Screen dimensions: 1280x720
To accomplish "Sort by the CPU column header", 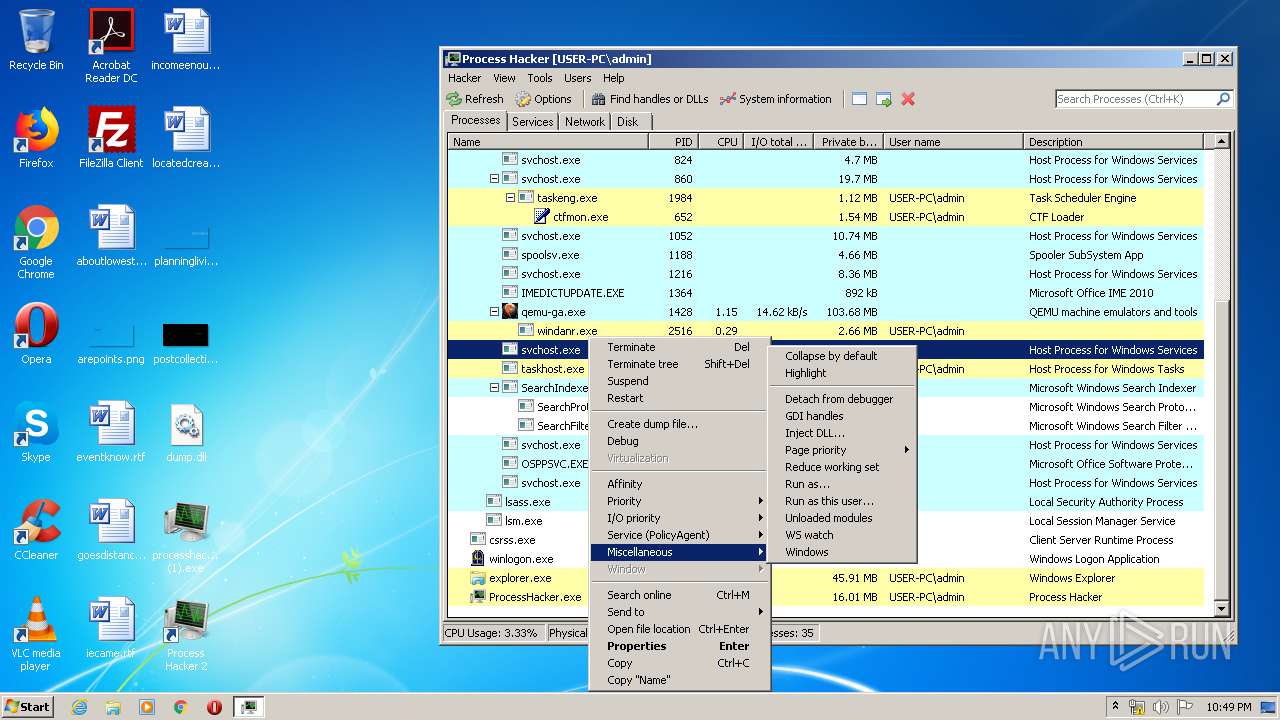I will click(720, 142).
